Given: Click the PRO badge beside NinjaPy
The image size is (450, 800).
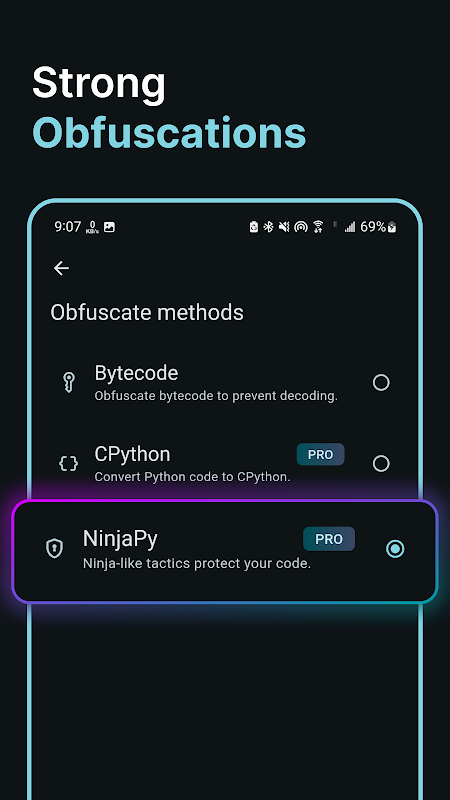Looking at the screenshot, I should (329, 539).
